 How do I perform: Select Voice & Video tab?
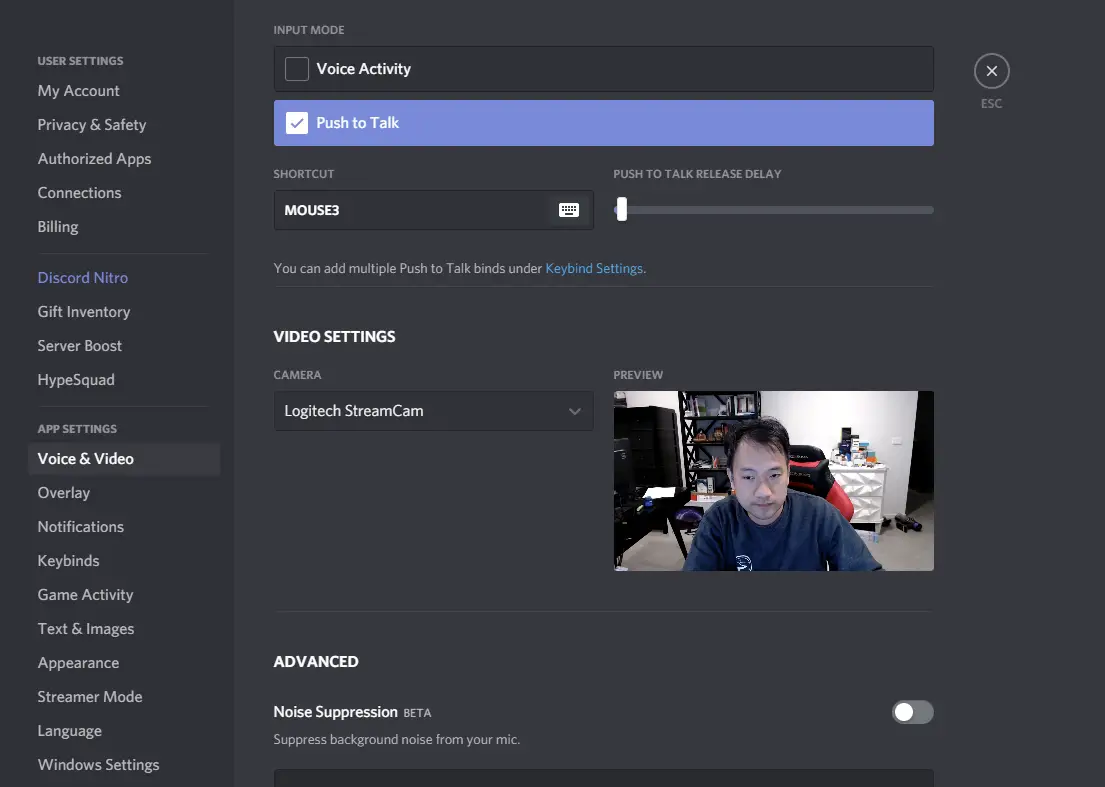coord(124,459)
